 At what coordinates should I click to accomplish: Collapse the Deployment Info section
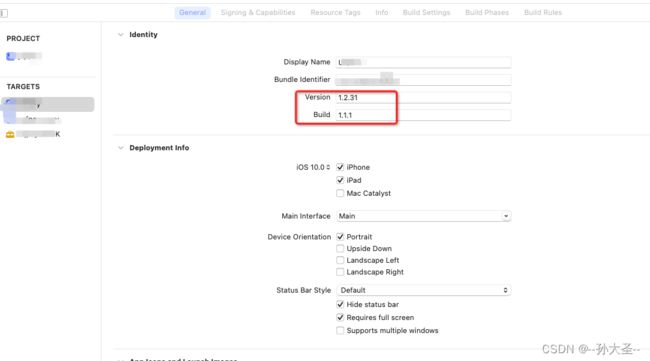coord(121,148)
